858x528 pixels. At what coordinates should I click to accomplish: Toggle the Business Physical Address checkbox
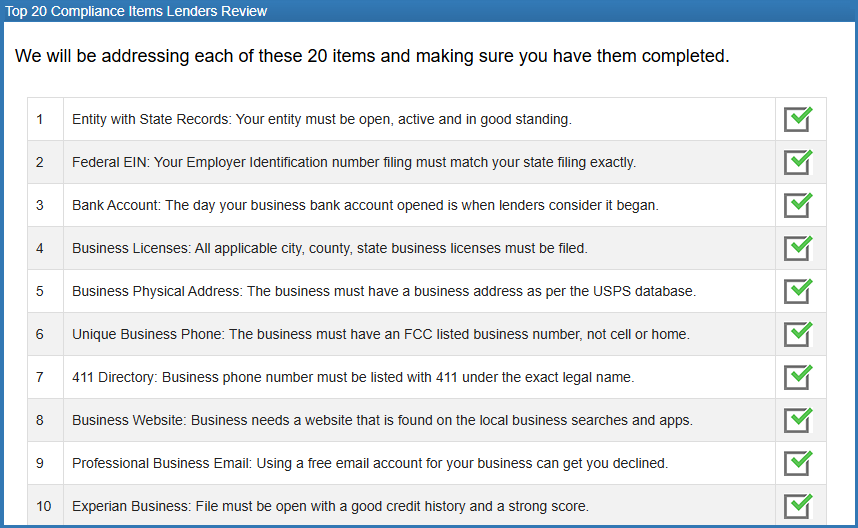click(797, 291)
